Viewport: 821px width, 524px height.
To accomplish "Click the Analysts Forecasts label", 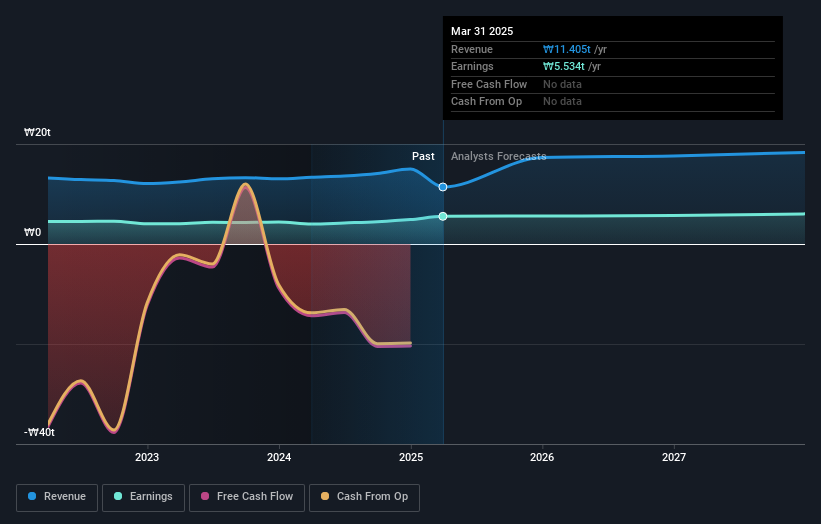I will click(498, 157).
